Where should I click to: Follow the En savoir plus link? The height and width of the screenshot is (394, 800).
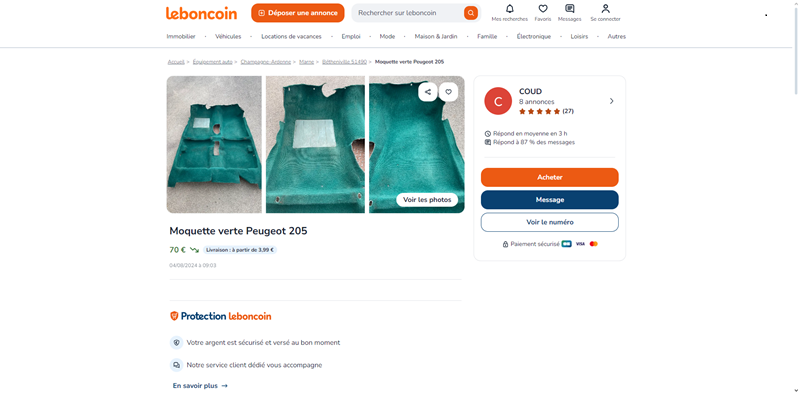[201, 386]
